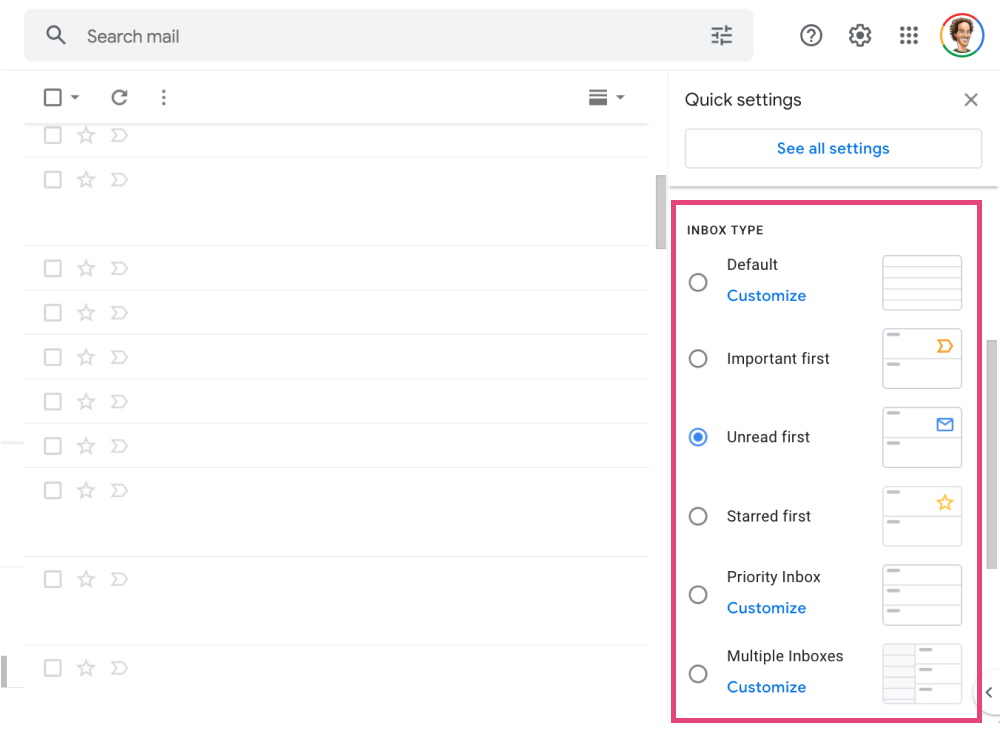This screenshot has width=1000, height=737.
Task: Select the Starred first inbox type
Action: (x=698, y=516)
